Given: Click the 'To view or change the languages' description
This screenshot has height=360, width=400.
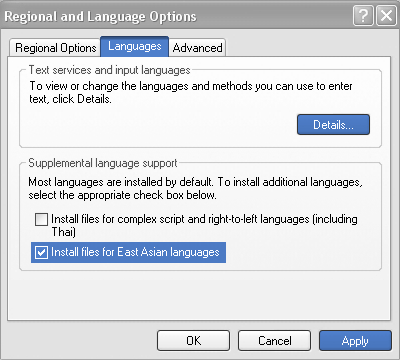Looking at the screenshot, I should (x=191, y=92).
